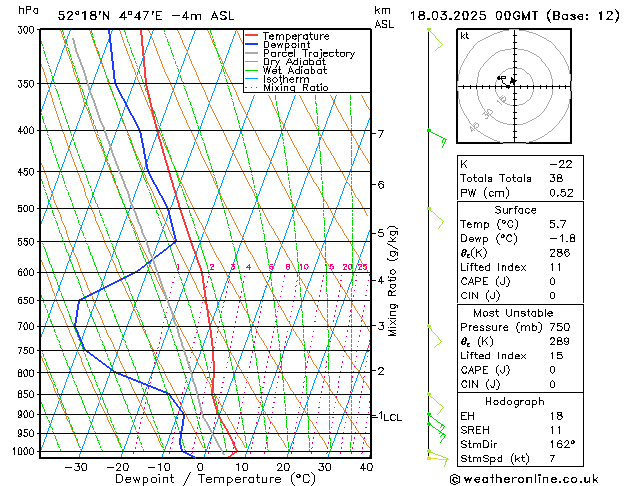Image resolution: width=629 pixels, height=486 pixels.
Task: Click the Most Unstable theta-e value 289
Action: click(560, 342)
